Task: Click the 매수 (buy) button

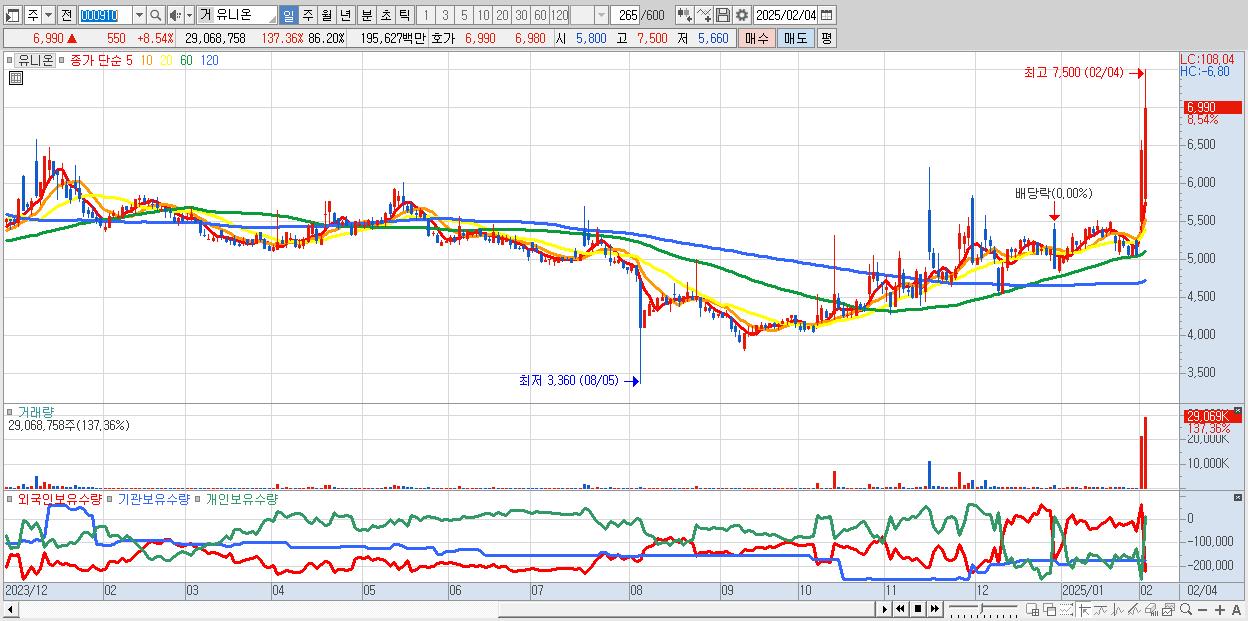Action: 756,38
